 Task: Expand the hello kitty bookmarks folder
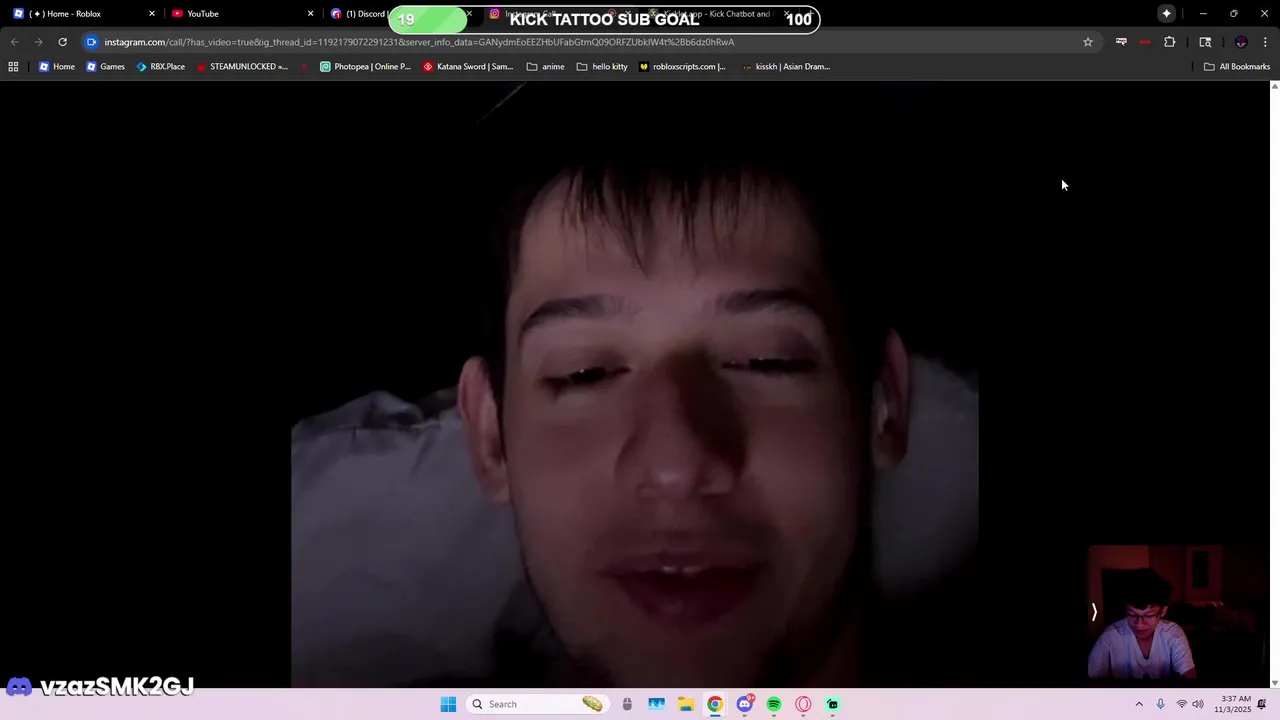[602, 67]
